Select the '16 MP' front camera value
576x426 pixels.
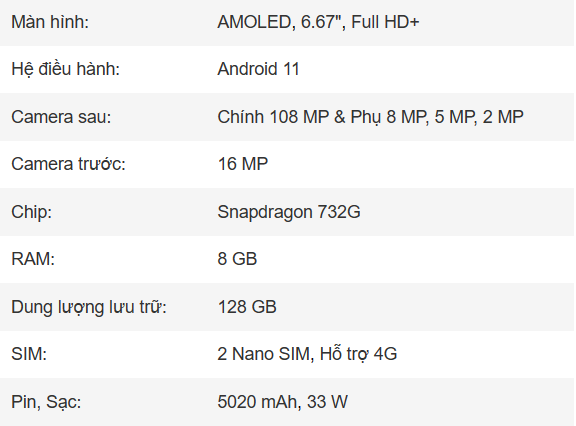pyautogui.click(x=243, y=164)
